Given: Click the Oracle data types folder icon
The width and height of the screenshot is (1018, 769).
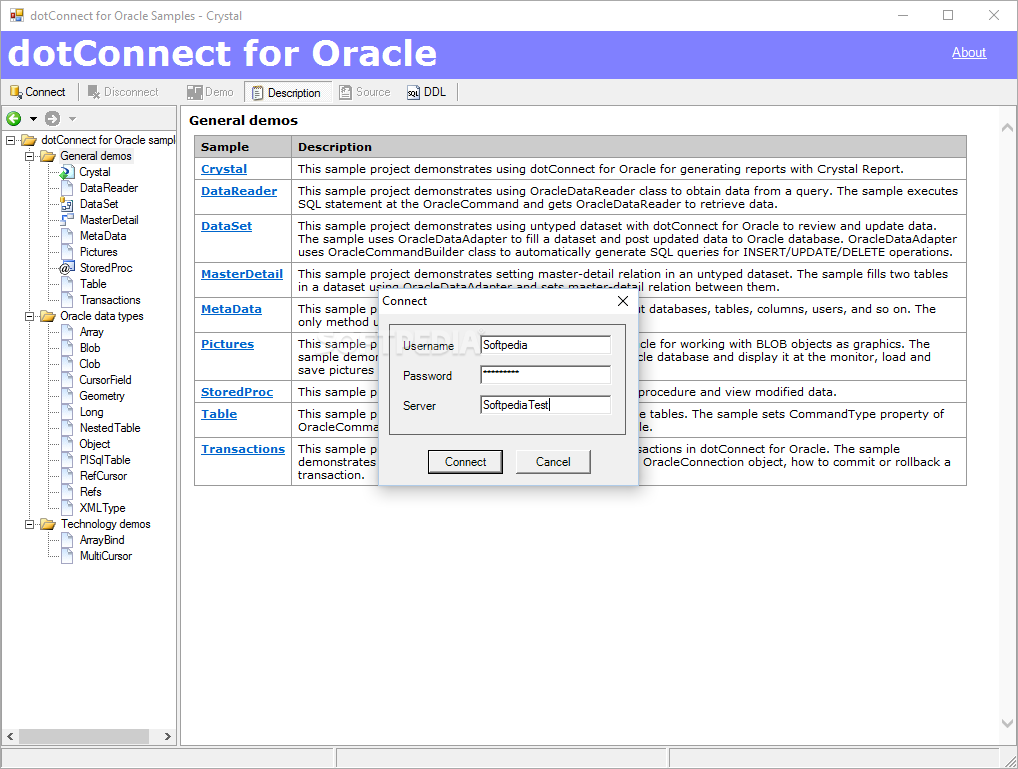Looking at the screenshot, I should point(48,316).
